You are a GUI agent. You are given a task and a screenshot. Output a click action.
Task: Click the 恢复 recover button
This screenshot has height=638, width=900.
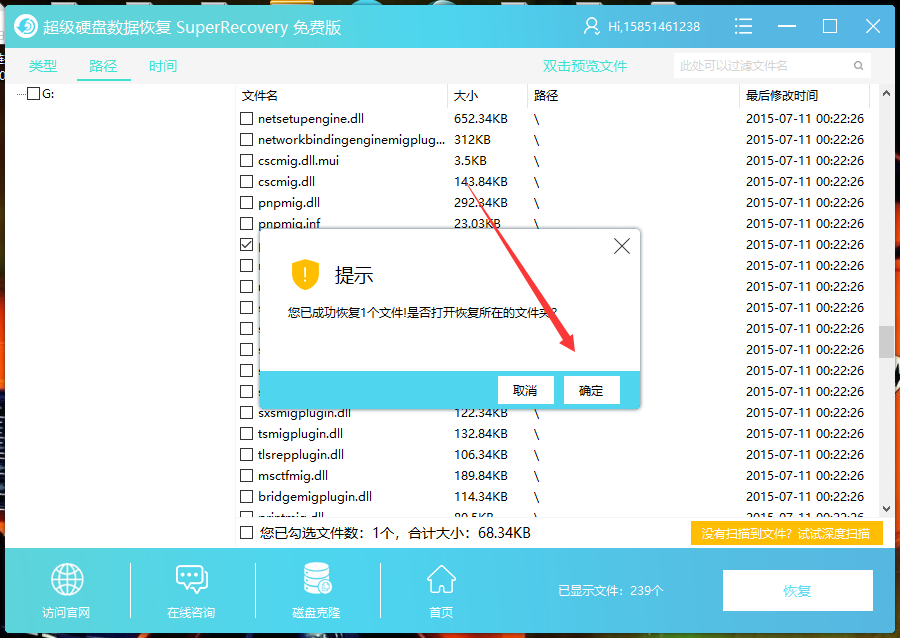click(x=797, y=591)
